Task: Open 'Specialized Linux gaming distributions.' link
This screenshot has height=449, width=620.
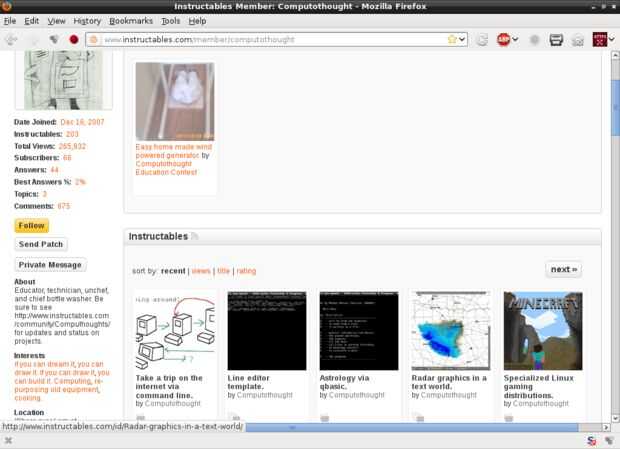Action: (x=539, y=387)
